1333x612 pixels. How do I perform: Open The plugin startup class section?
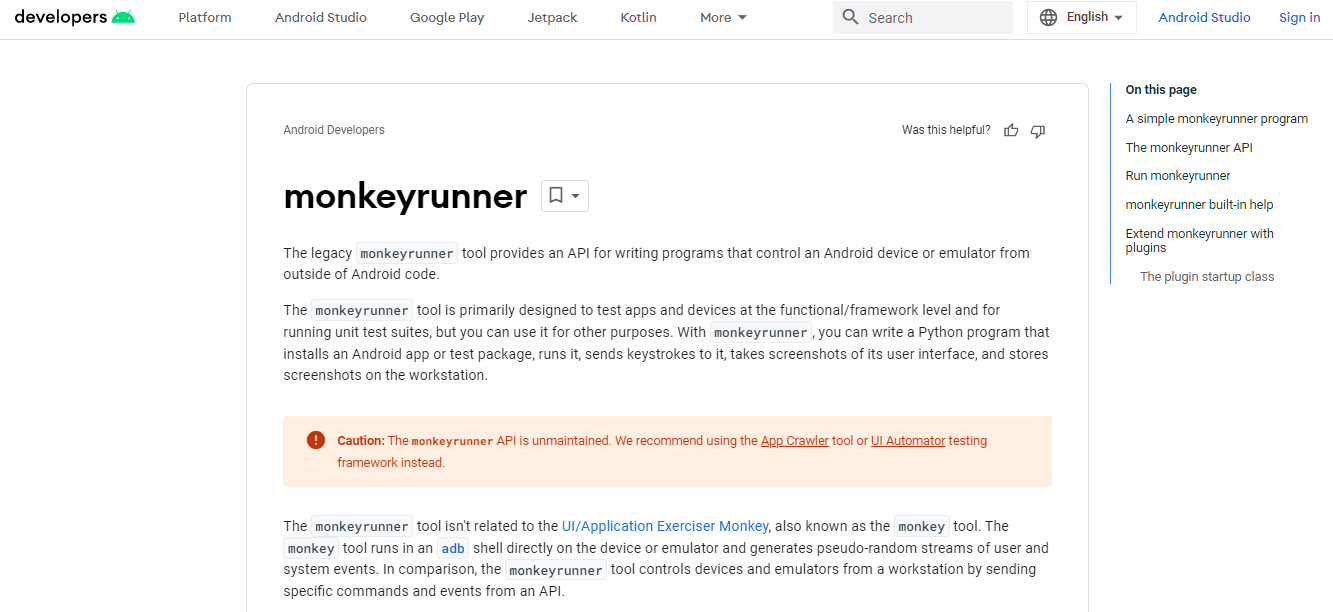pos(1206,276)
